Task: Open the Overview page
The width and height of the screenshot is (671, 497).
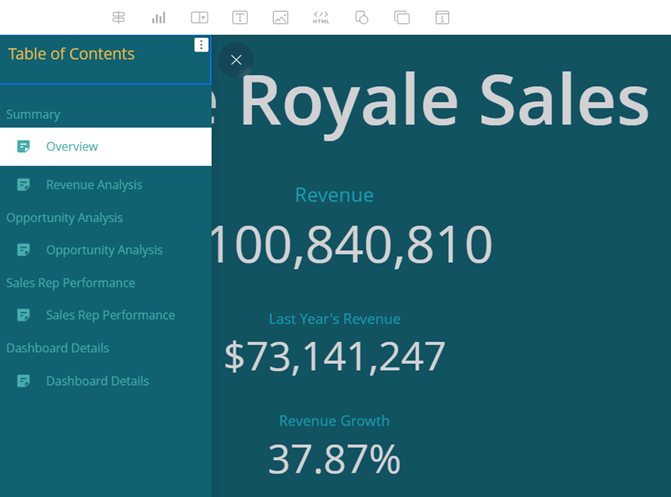Action: (106, 146)
